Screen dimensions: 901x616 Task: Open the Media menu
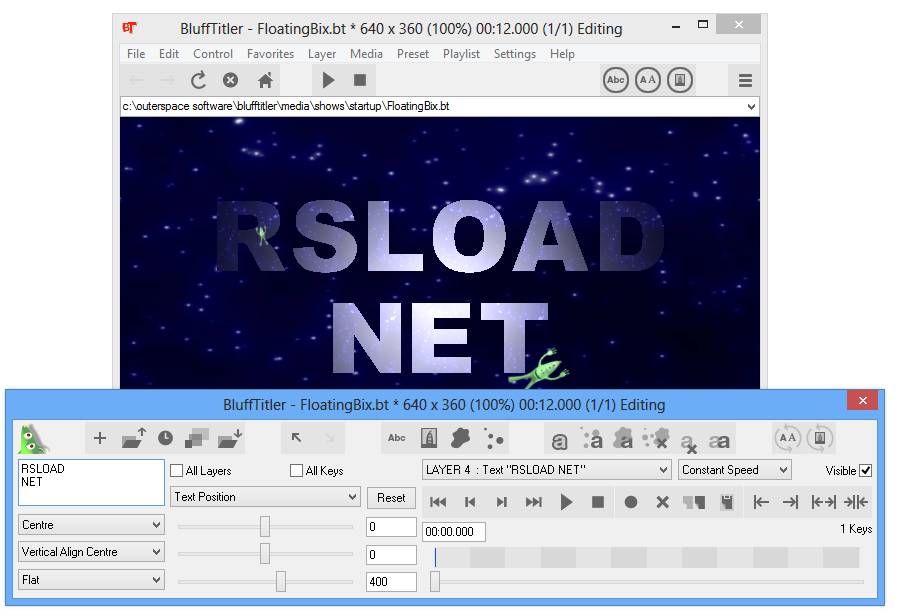coord(366,54)
